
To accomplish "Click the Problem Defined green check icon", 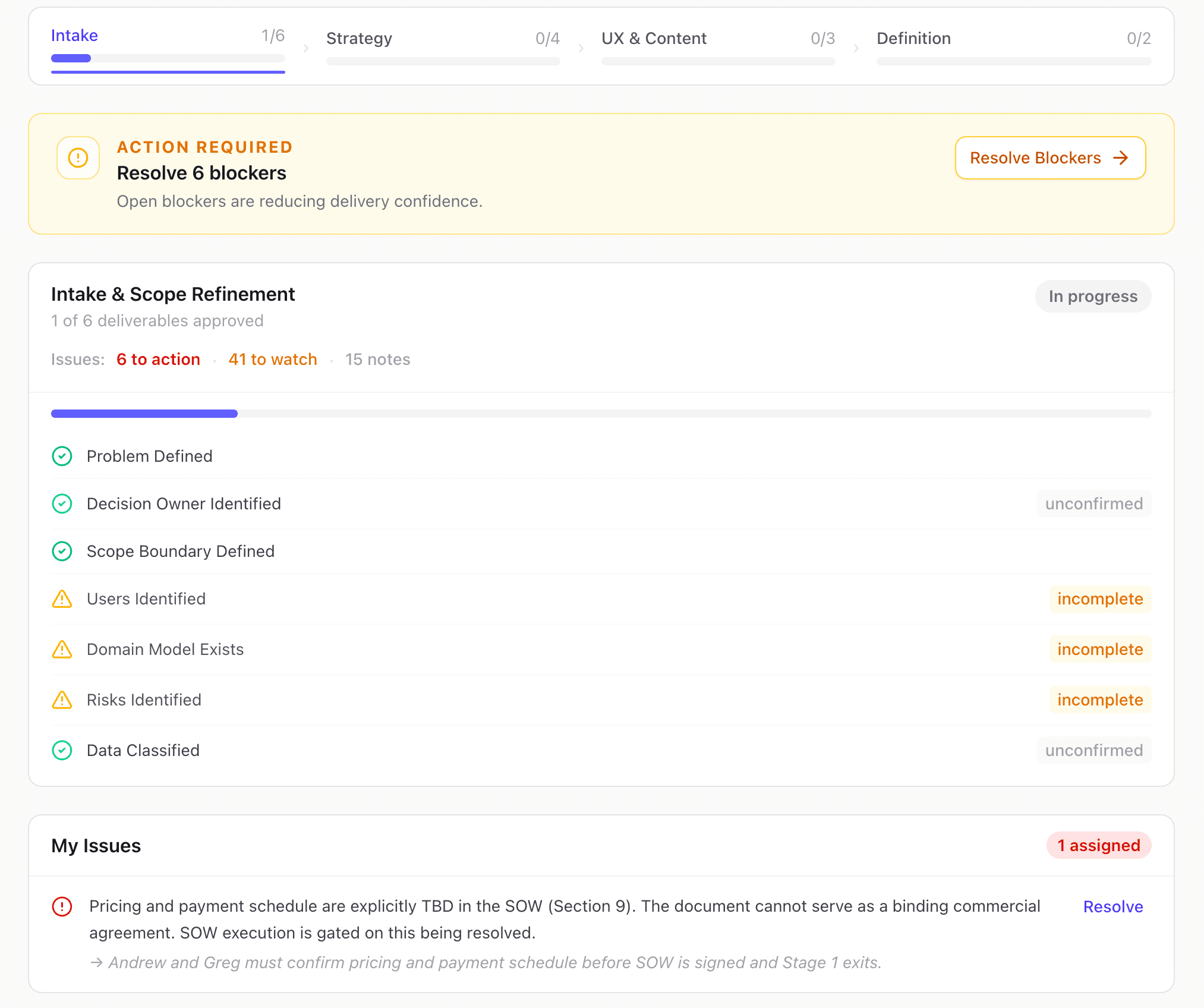I will [x=62, y=456].
